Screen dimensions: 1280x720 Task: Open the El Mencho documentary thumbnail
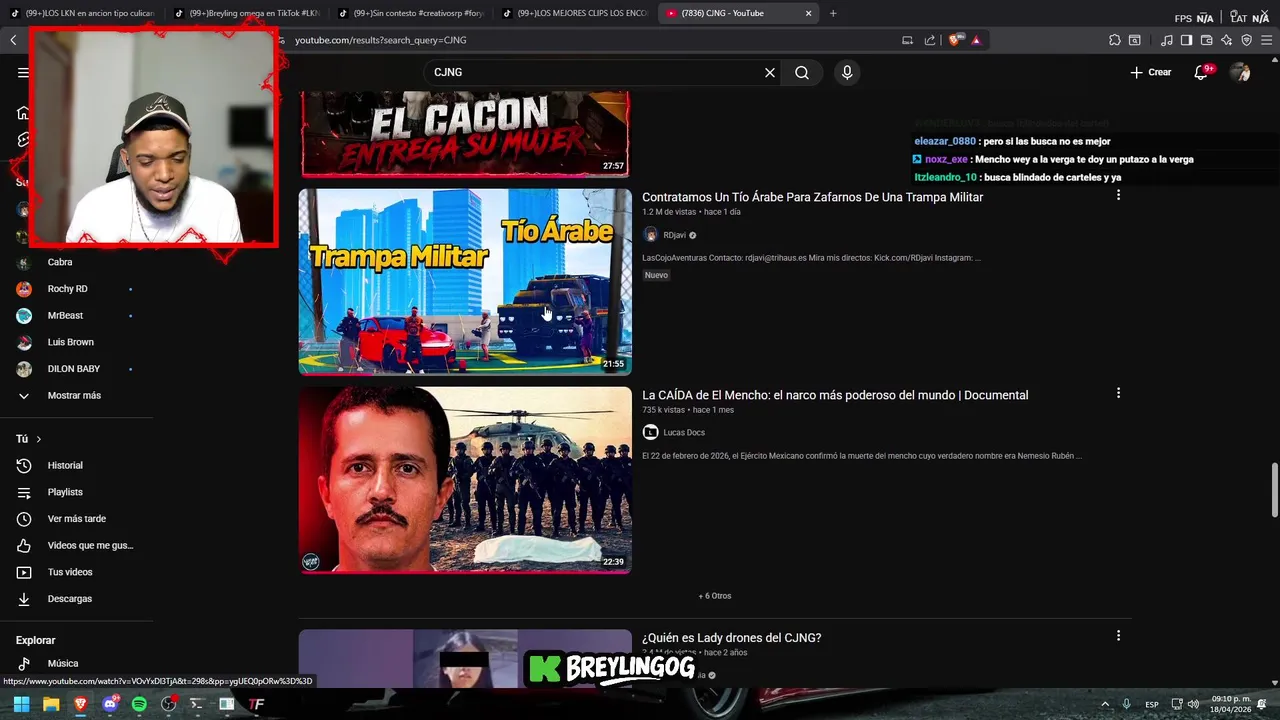465,480
